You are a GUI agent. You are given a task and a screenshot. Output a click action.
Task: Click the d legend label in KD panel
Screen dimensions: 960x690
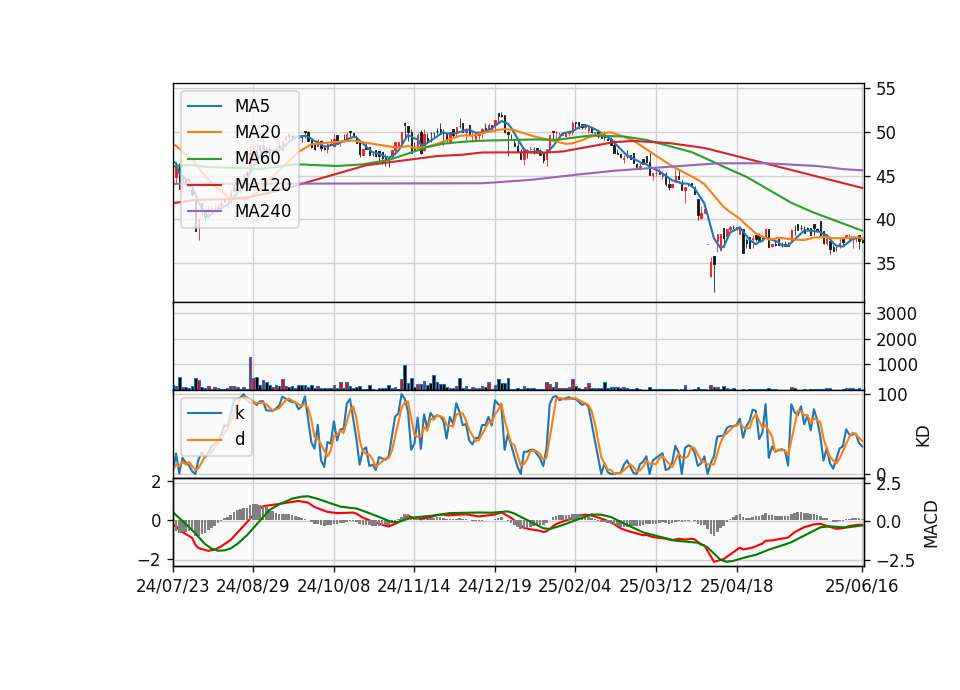tap(240, 439)
